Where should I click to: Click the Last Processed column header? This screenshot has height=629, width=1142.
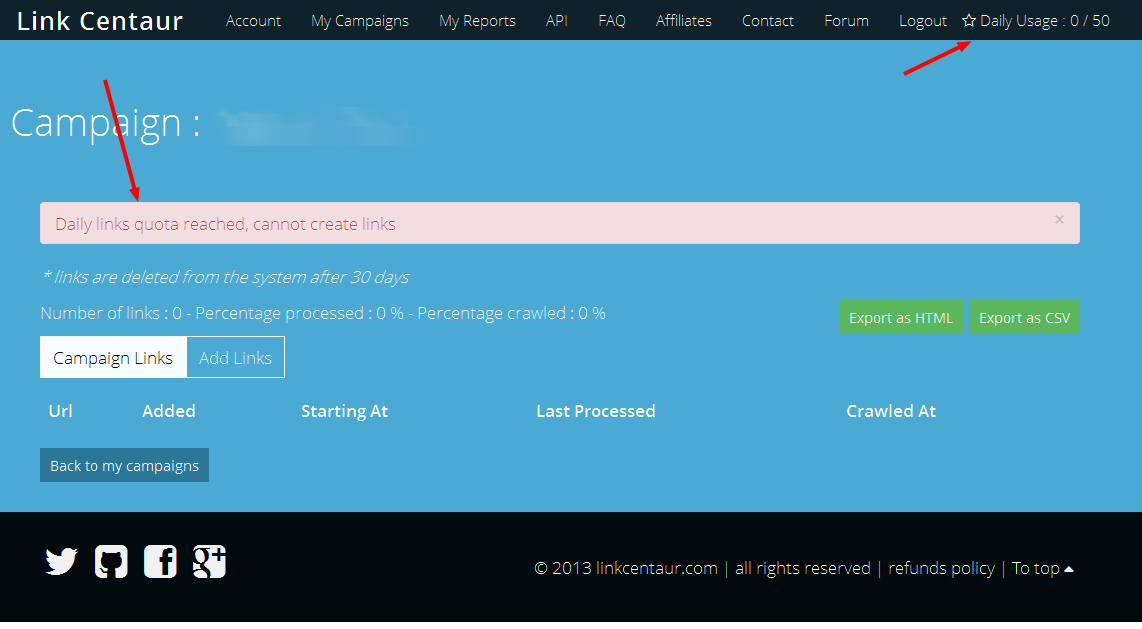596,411
